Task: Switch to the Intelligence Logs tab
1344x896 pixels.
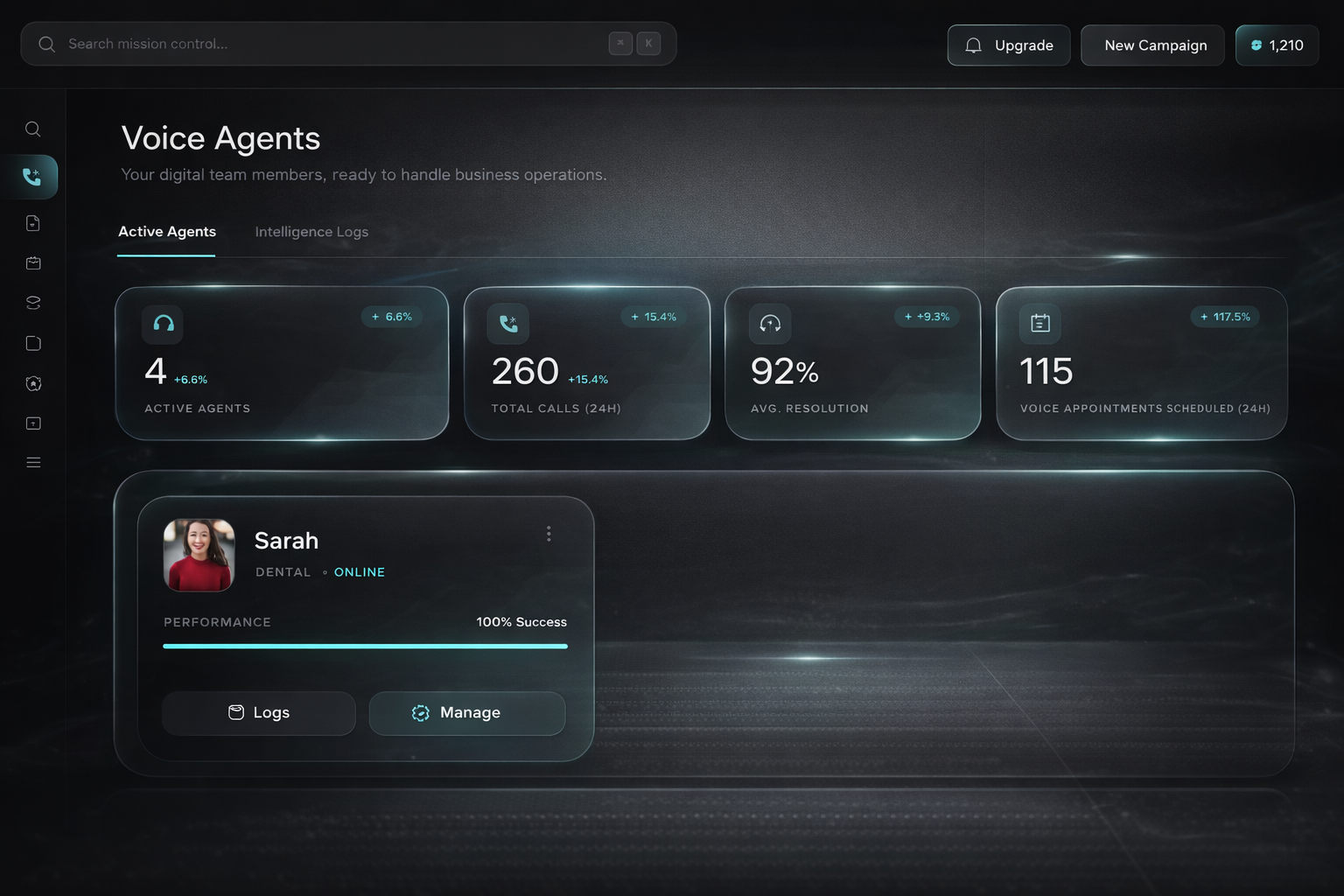Action: click(x=311, y=231)
